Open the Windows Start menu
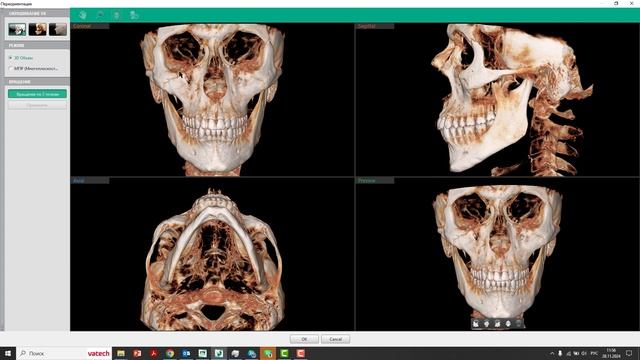640x360 pixels. (x=8, y=353)
